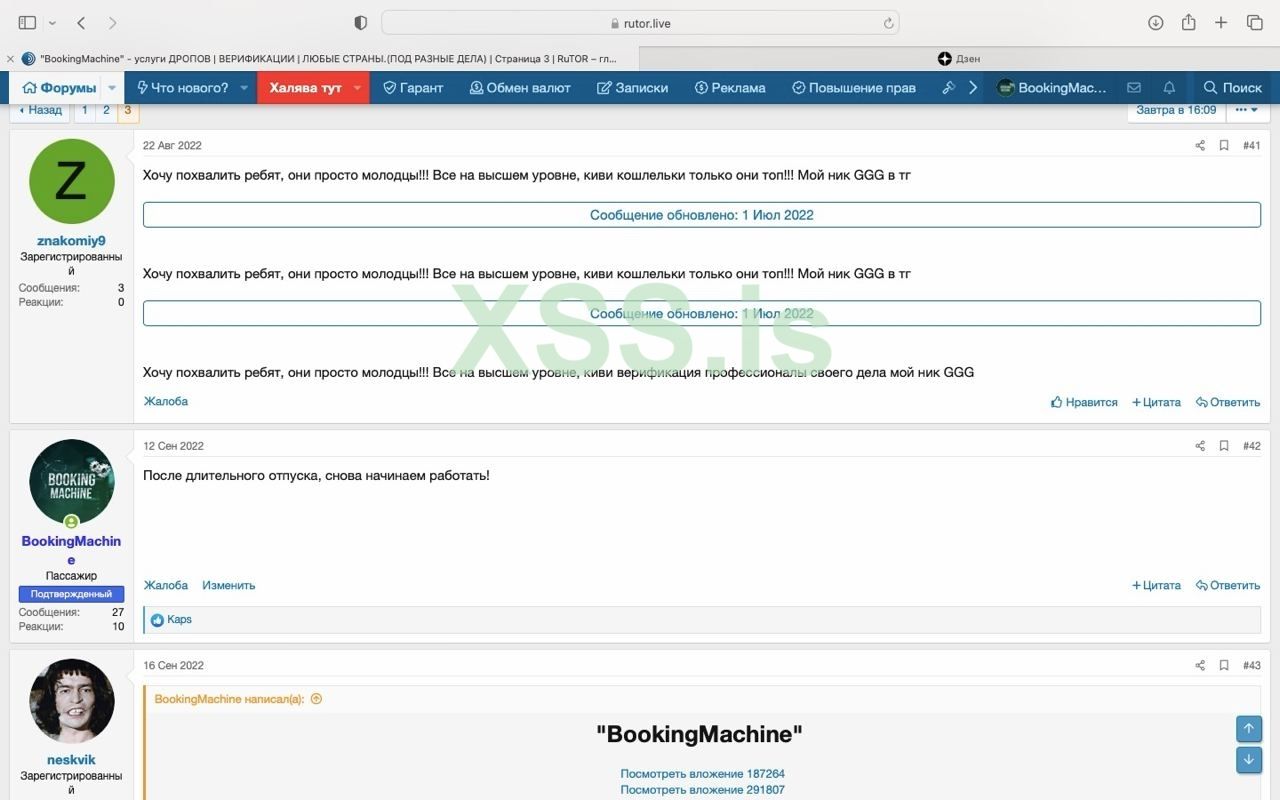Reply to post #42 with Ответить

(1228, 585)
